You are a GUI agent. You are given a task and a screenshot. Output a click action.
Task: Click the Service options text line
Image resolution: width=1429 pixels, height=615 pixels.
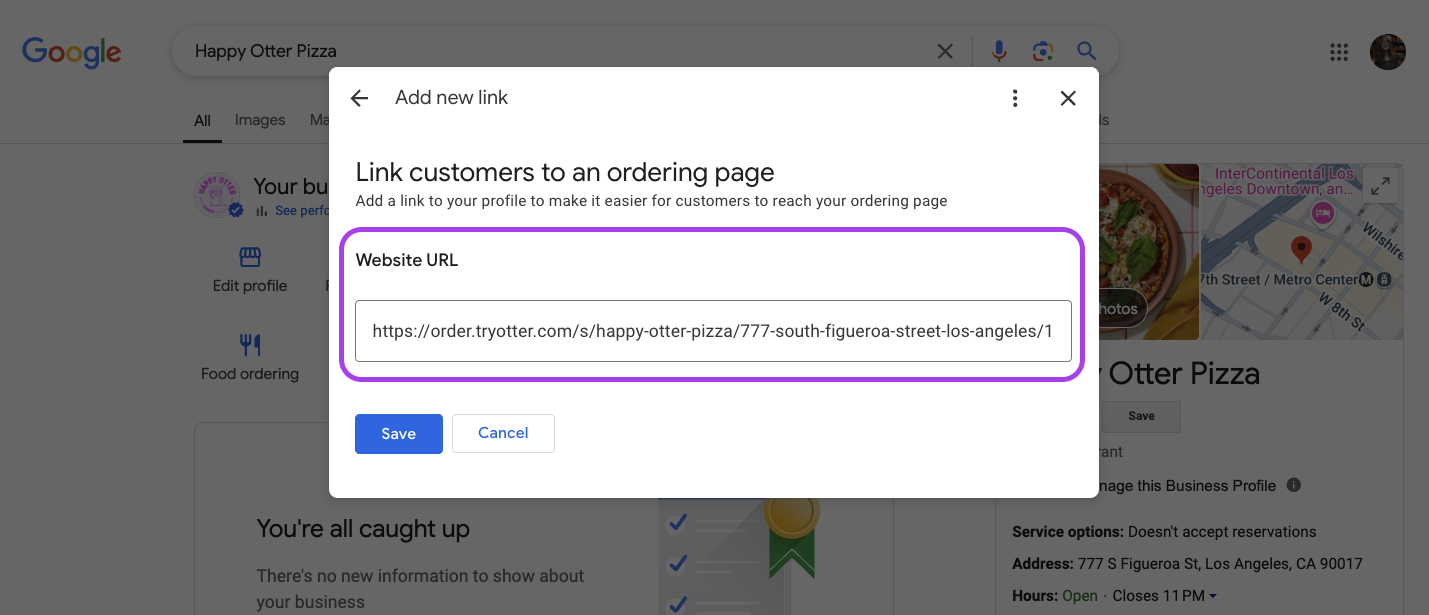[x=1164, y=531]
